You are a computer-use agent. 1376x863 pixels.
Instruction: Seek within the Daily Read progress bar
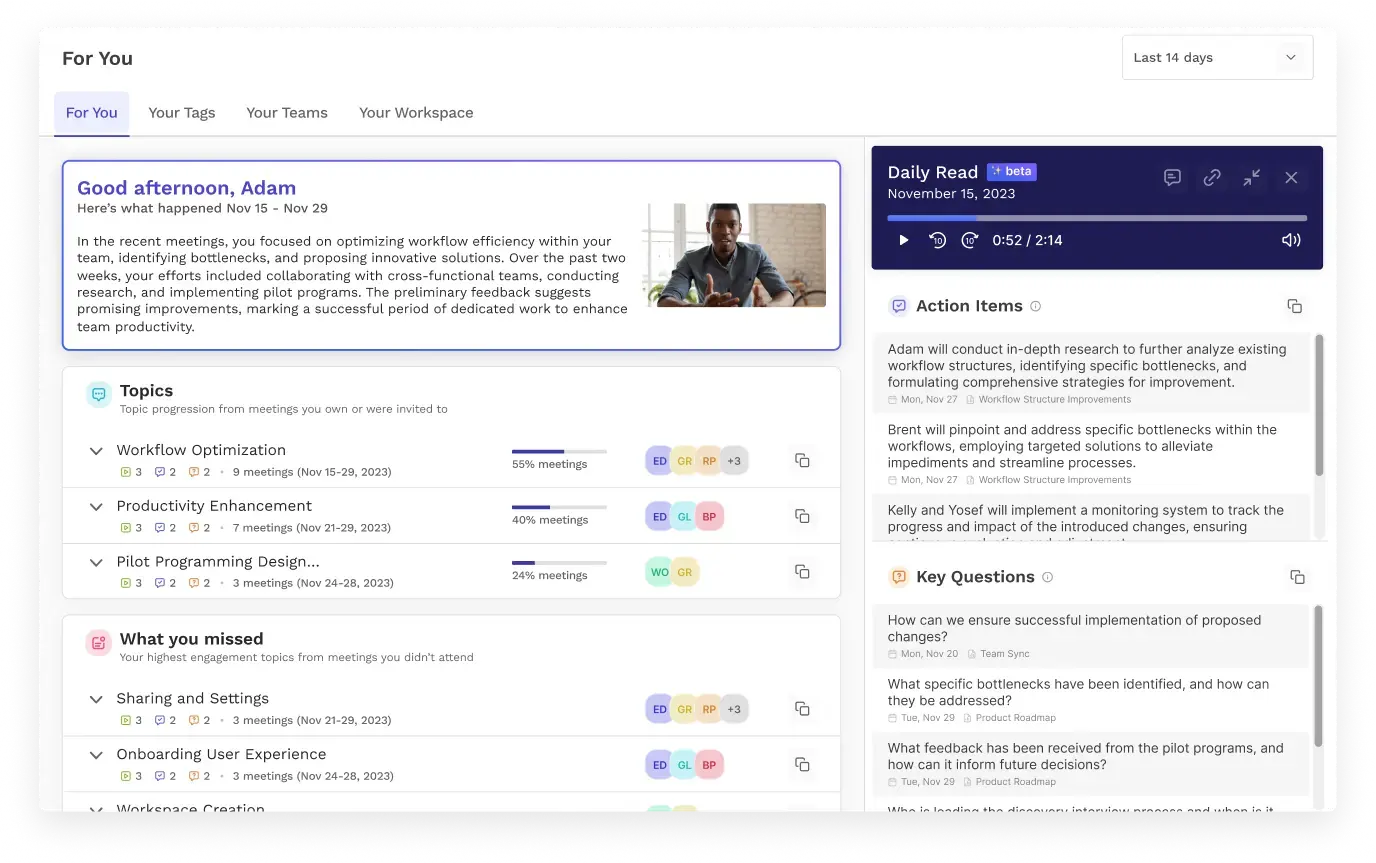click(1097, 217)
